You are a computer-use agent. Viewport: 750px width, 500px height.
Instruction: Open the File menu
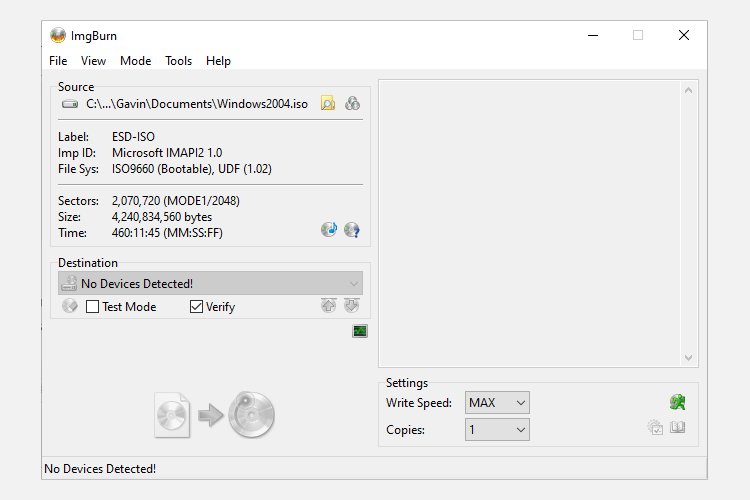[x=58, y=61]
